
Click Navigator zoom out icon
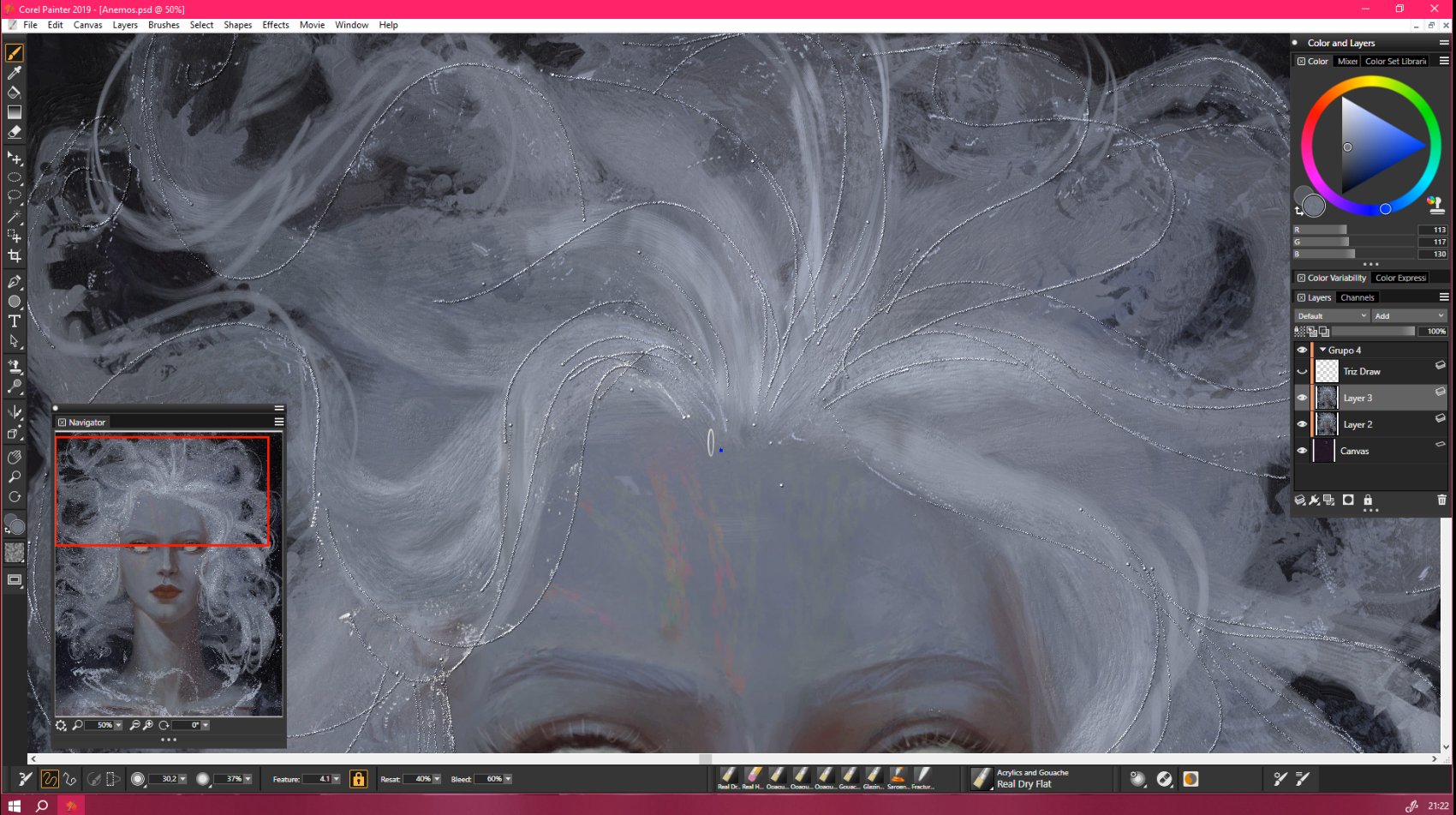coord(134,725)
